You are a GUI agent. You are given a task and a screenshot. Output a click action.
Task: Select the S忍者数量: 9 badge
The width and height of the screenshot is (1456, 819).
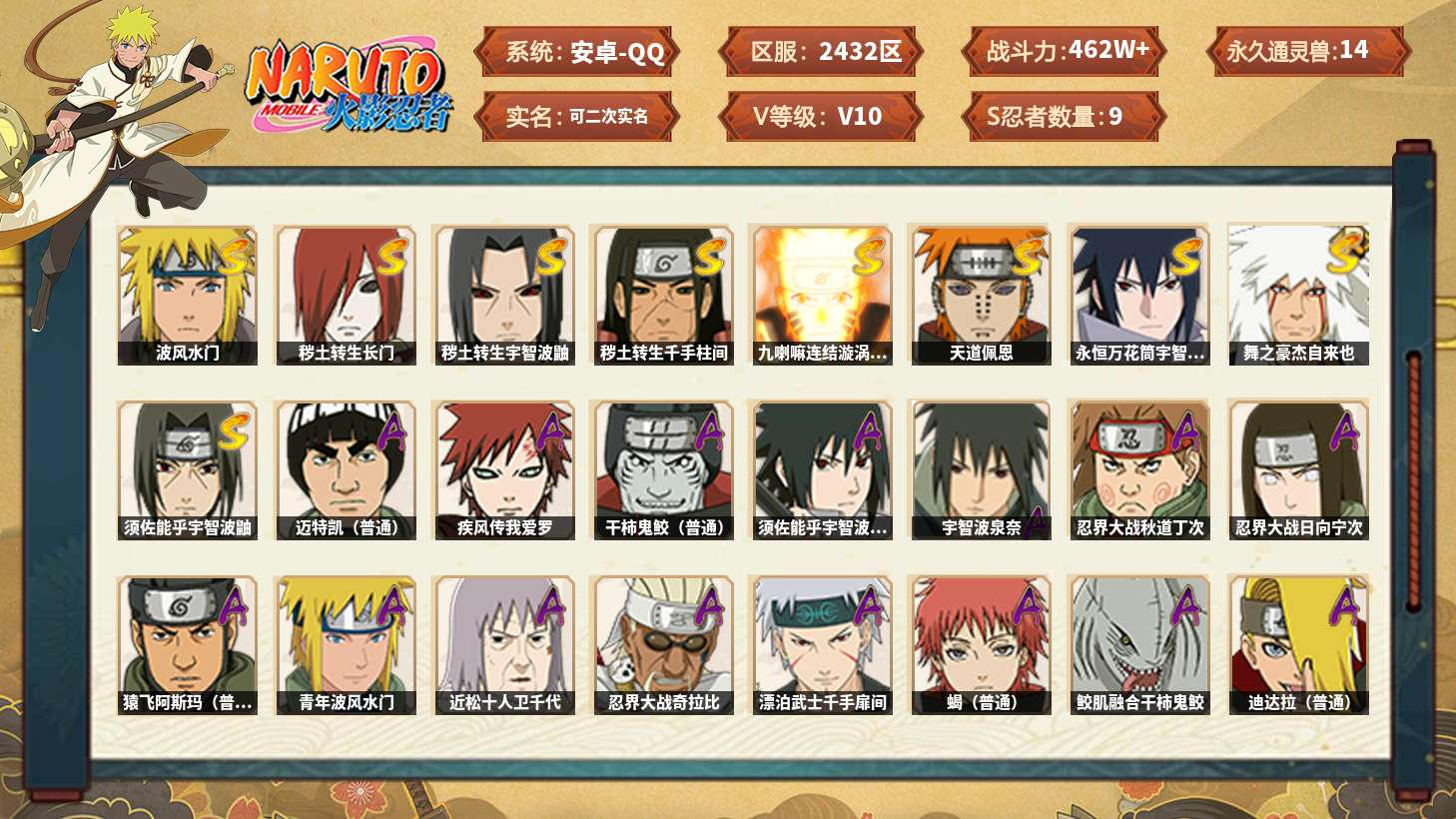pos(1064,116)
